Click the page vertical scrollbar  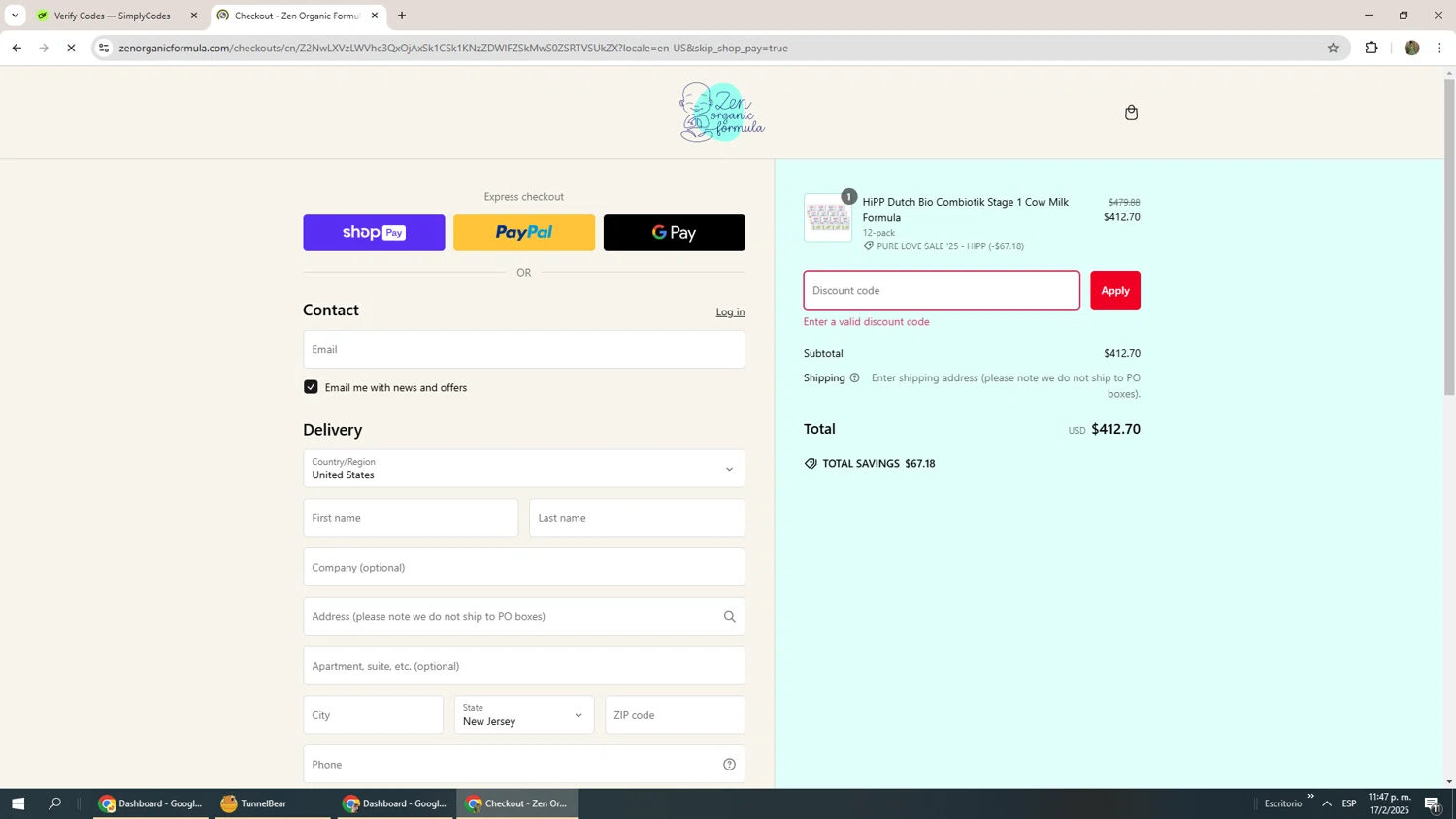click(x=1449, y=237)
